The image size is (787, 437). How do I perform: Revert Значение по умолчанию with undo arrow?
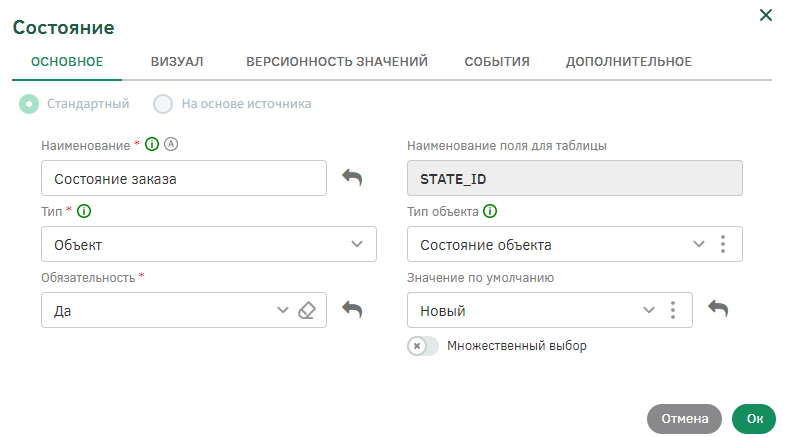pyautogui.click(x=718, y=310)
